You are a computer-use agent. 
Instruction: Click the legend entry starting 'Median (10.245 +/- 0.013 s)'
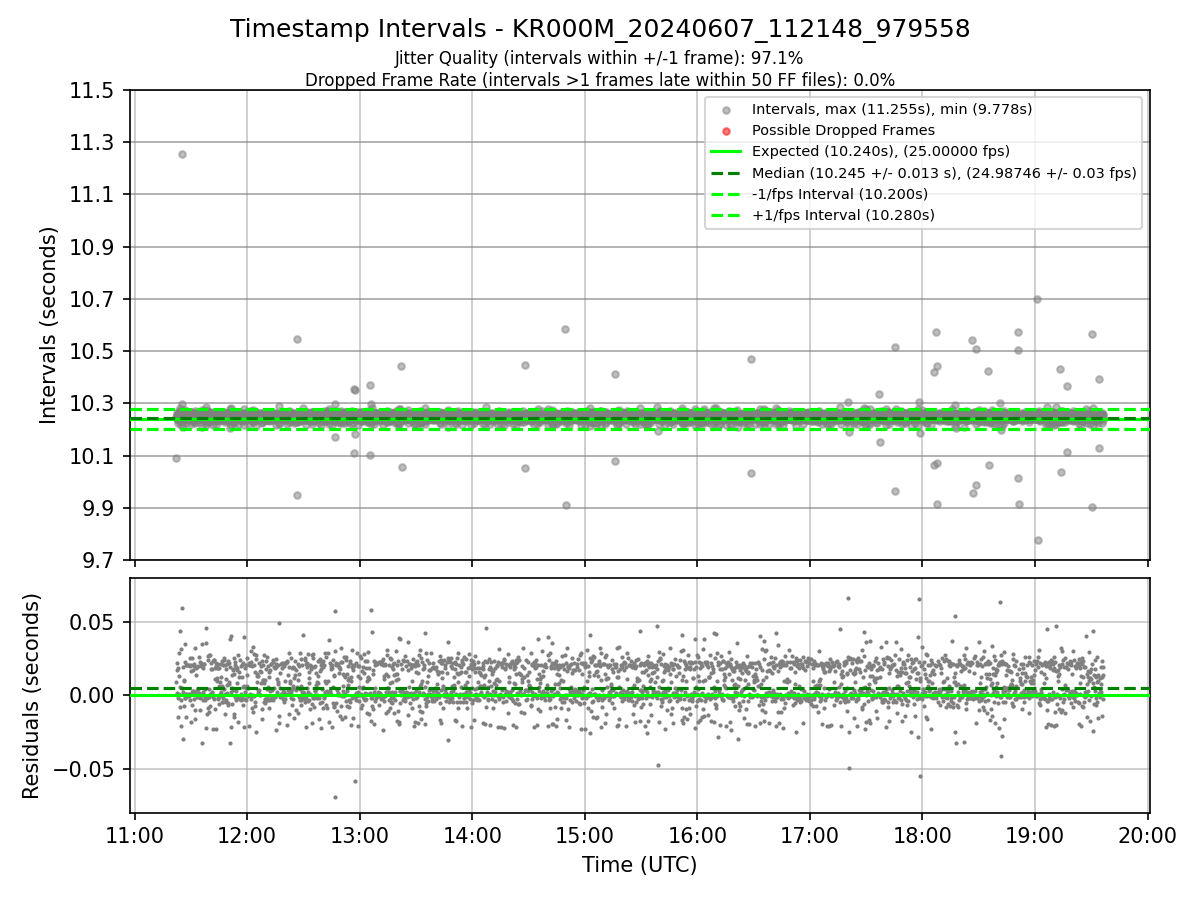coord(944,173)
